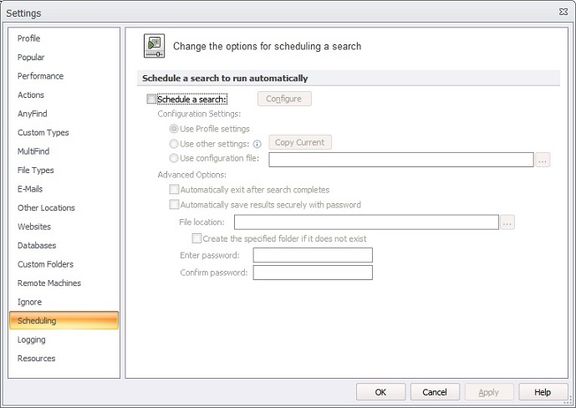Click the scheduling search header icon
Image resolution: width=576 pixels, height=408 pixels.
tap(154, 46)
